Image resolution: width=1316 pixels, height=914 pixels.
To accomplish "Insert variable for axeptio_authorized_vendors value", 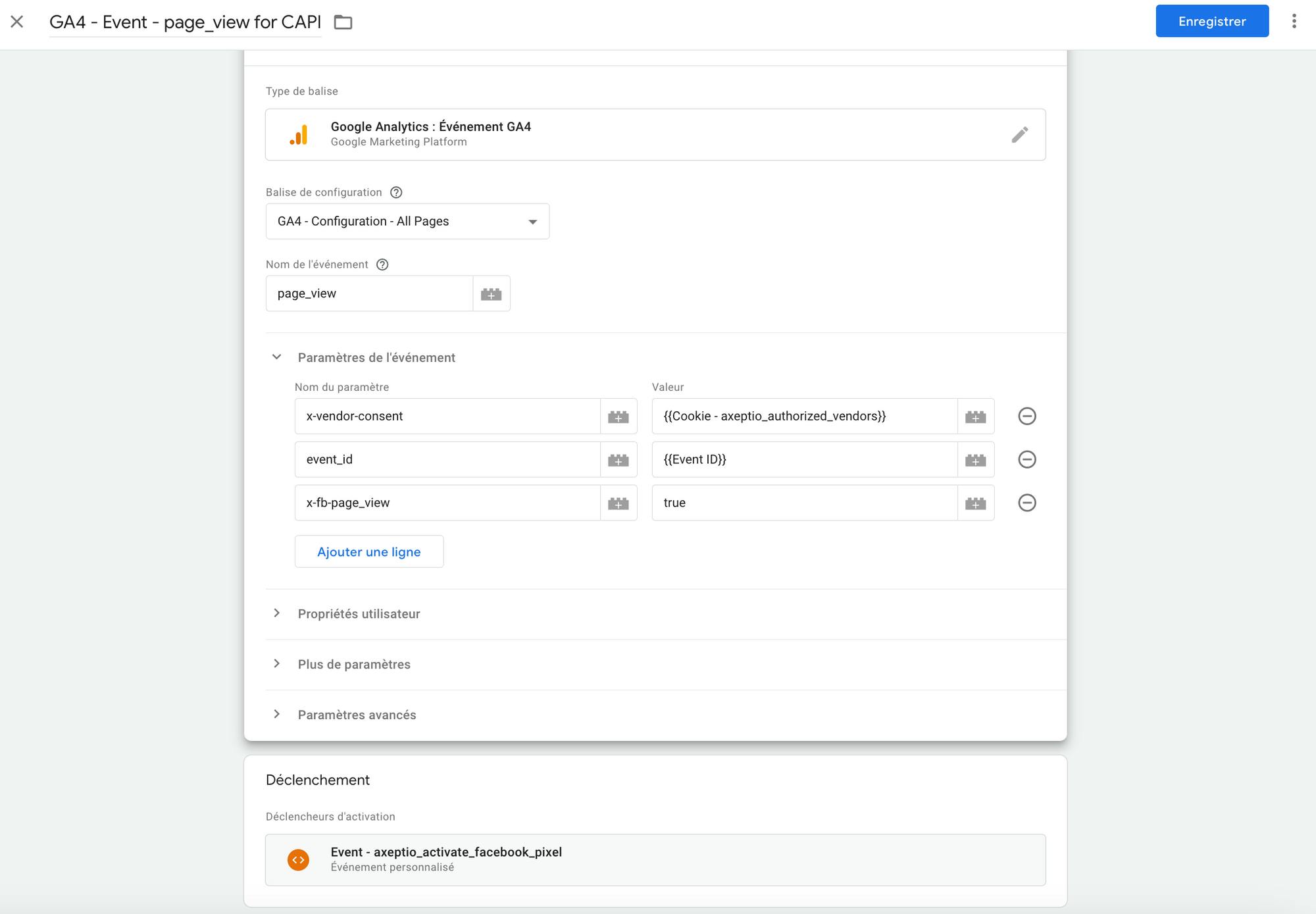I will click(x=975, y=416).
